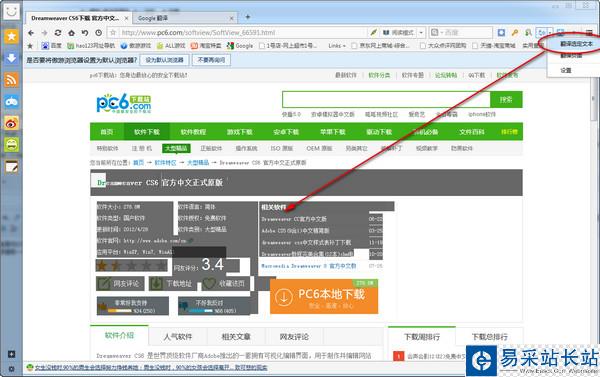Click the 不要再询问 button

click(211, 60)
